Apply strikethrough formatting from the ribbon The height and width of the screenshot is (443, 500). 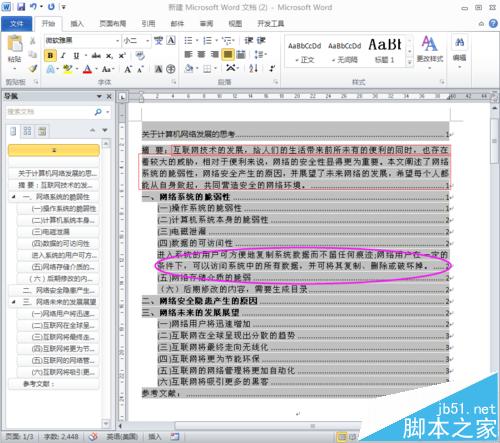pyautogui.click(x=96, y=55)
